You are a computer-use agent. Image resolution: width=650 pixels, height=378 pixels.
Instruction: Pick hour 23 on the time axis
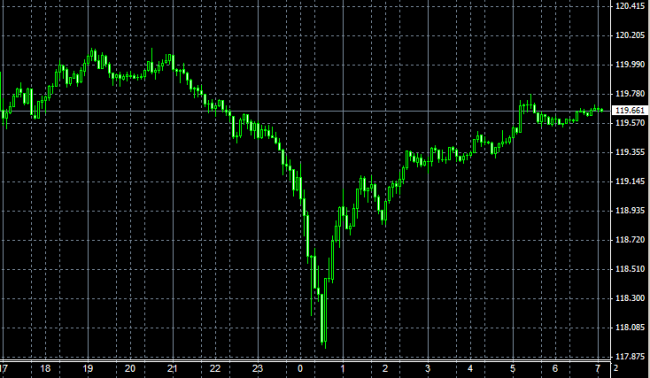point(257,368)
